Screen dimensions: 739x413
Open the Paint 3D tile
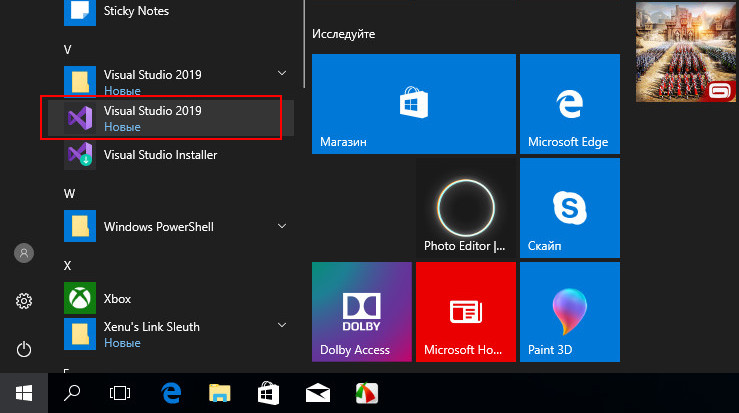click(570, 312)
